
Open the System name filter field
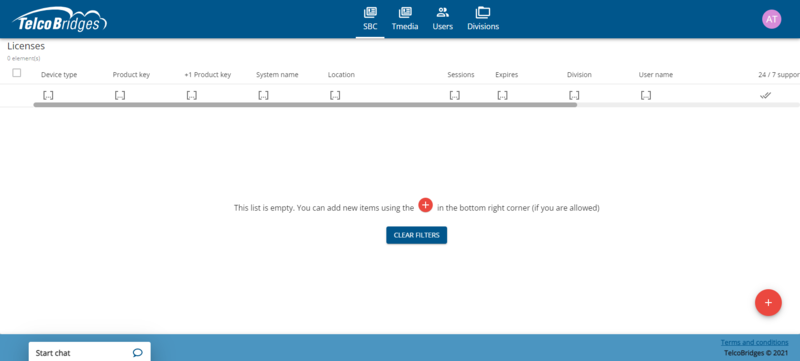tap(263, 95)
